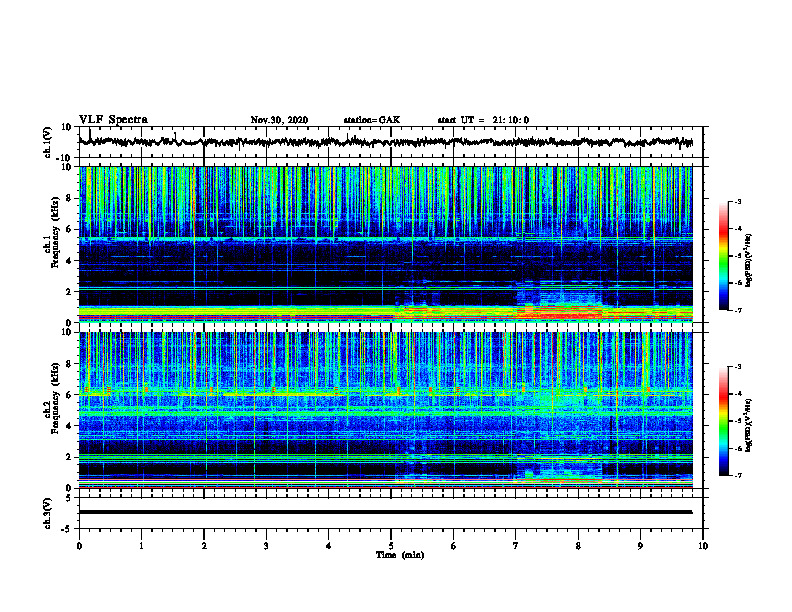Image resolution: width=792 pixels, height=612 pixels.
Task: Click the ch.1 color bar log(PSD) unit label
Action: pyautogui.click(x=749, y=261)
